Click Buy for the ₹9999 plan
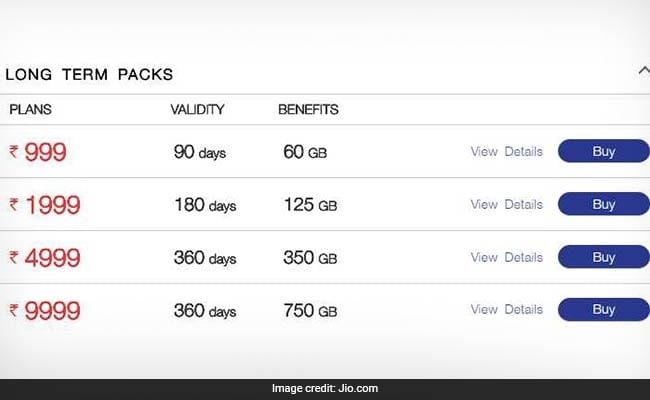 click(x=603, y=309)
